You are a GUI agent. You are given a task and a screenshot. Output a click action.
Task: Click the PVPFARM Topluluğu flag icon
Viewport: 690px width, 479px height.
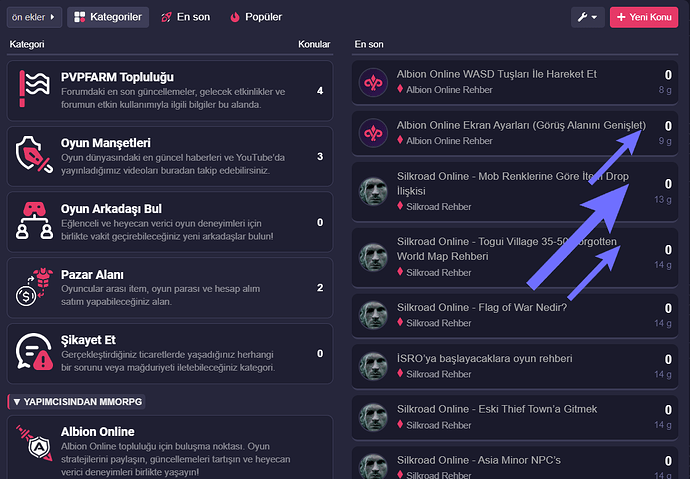34,89
